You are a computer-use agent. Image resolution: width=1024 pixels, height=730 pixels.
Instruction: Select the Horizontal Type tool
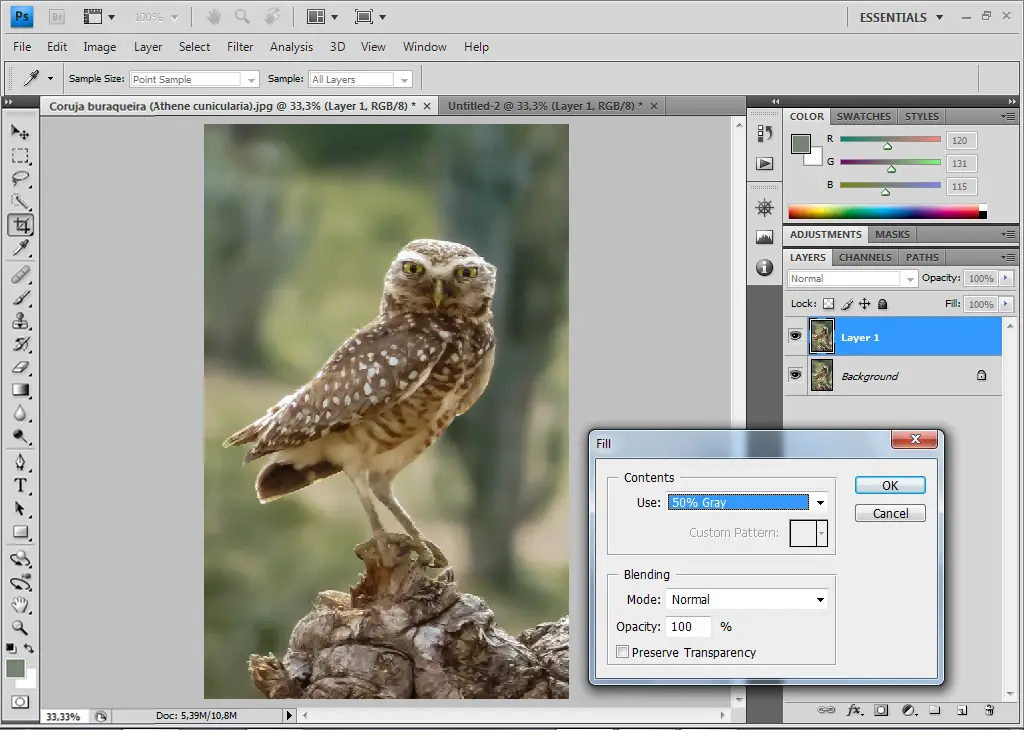(x=20, y=486)
